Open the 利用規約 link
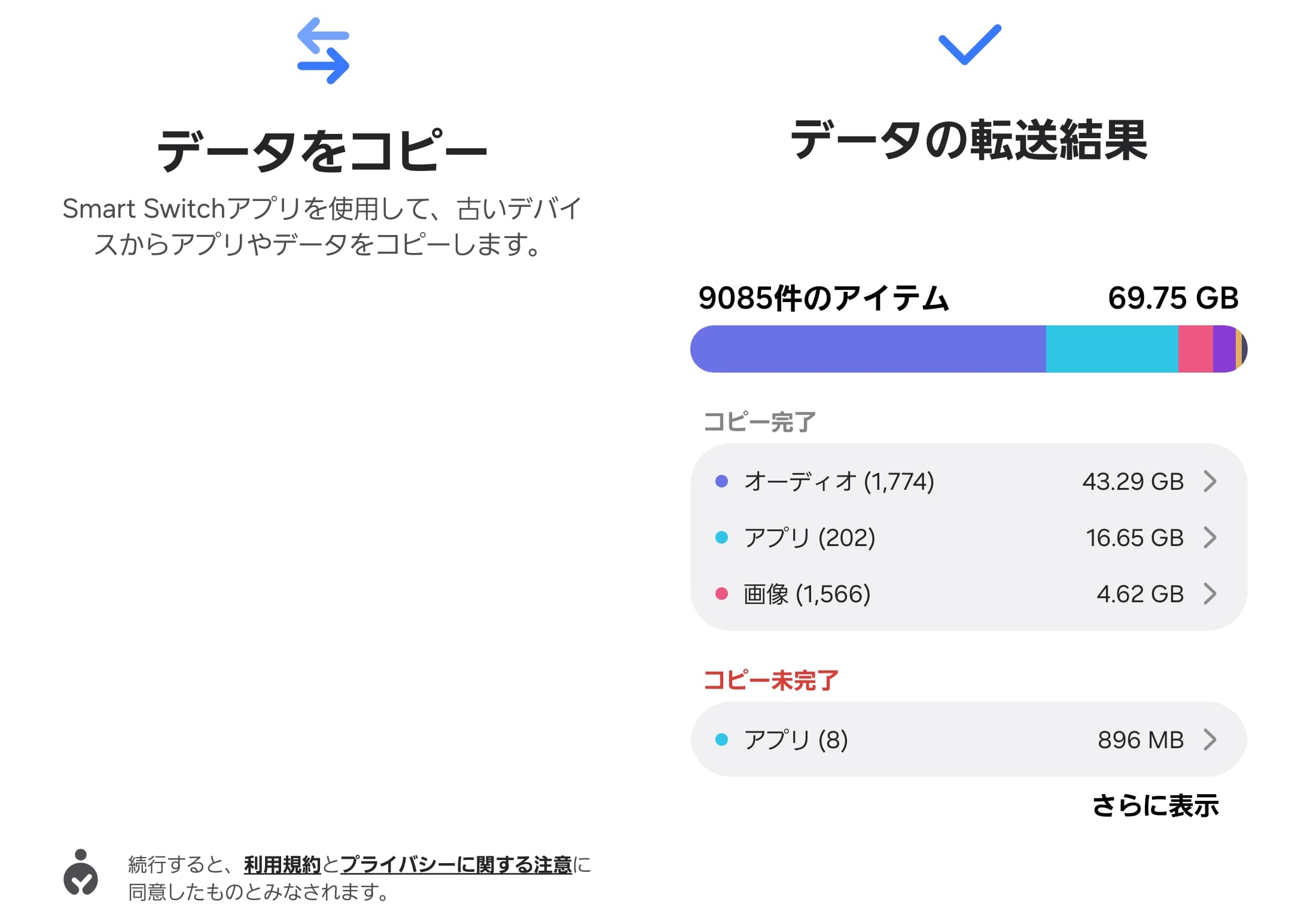Image resolution: width=1292 pixels, height=924 pixels. tap(283, 865)
